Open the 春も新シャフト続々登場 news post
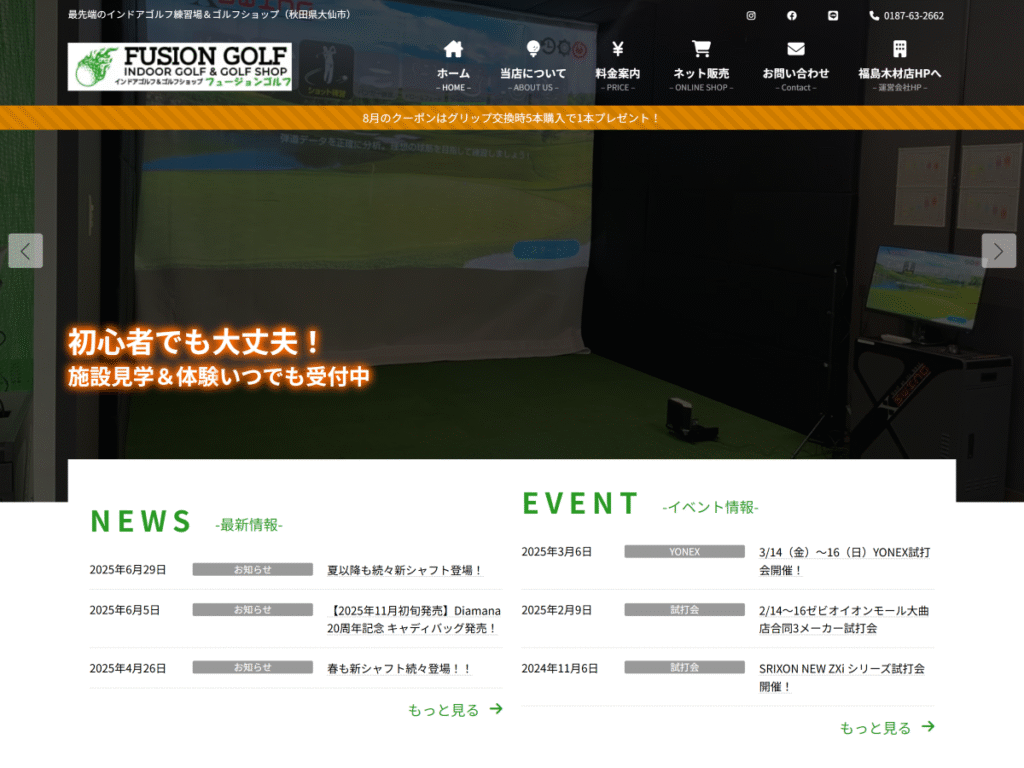The width and height of the screenshot is (1024, 768). (x=399, y=668)
